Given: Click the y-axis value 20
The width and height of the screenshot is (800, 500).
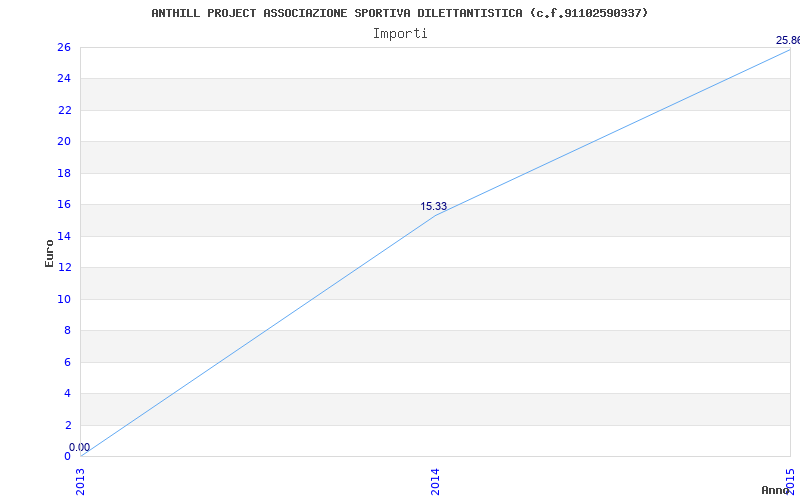Looking at the screenshot, I should [x=64, y=141].
